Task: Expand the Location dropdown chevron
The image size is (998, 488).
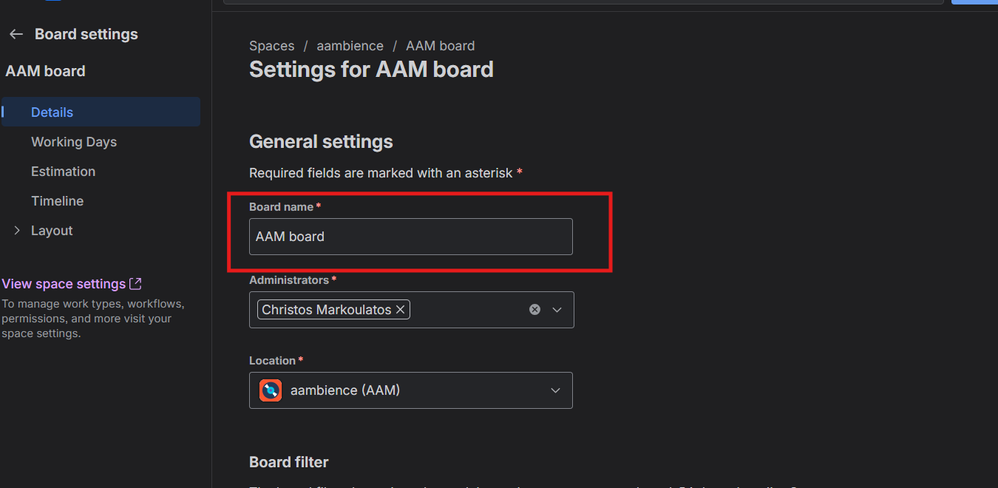Action: [555, 390]
